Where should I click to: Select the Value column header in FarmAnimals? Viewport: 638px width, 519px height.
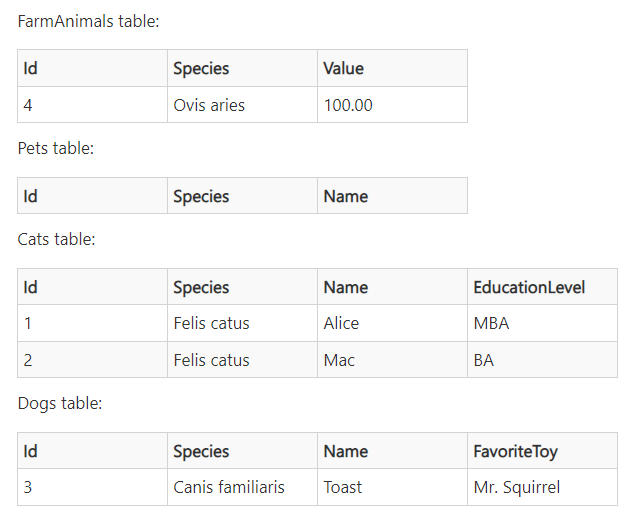click(392, 68)
